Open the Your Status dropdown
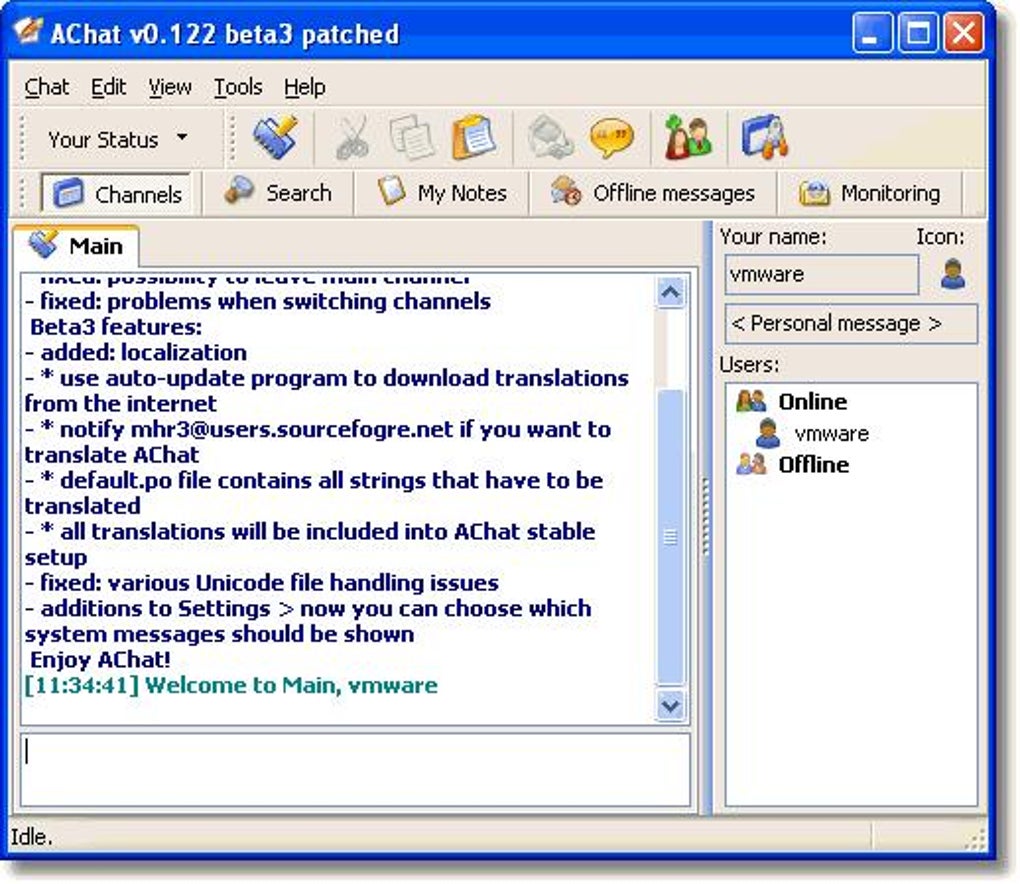This screenshot has height=884, width=1020. click(x=117, y=139)
